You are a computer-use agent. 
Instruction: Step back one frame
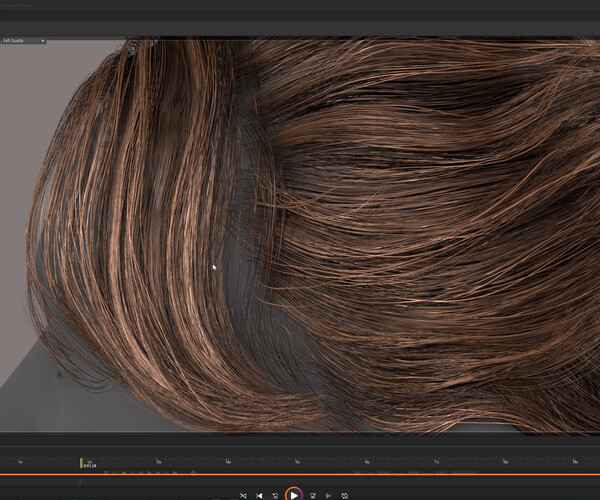tap(276, 494)
